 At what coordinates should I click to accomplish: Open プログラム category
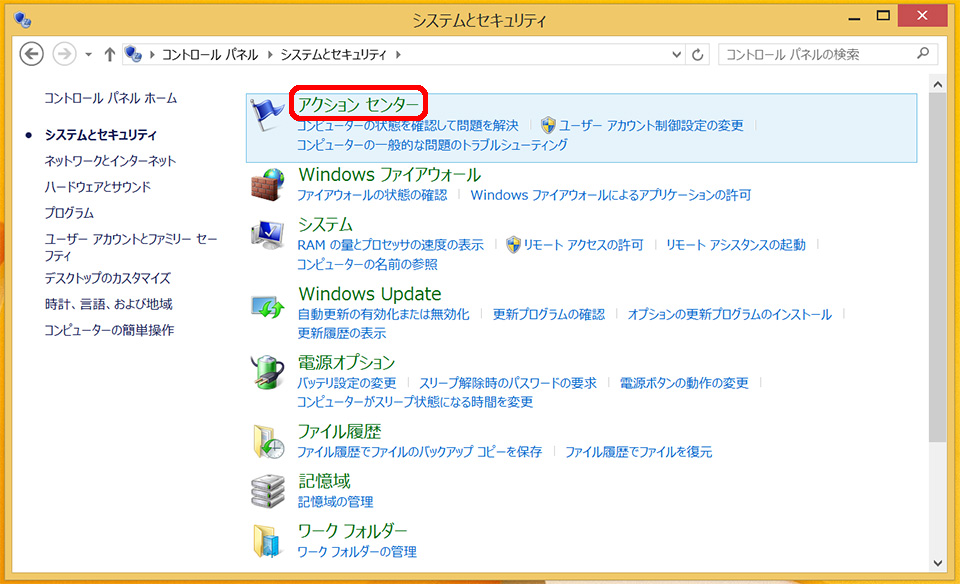pyautogui.click(x=69, y=213)
